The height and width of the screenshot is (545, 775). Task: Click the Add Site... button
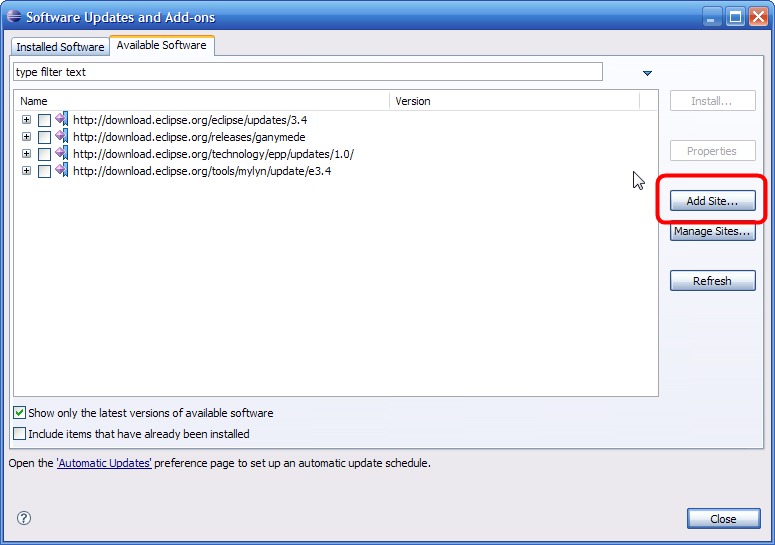(x=712, y=201)
